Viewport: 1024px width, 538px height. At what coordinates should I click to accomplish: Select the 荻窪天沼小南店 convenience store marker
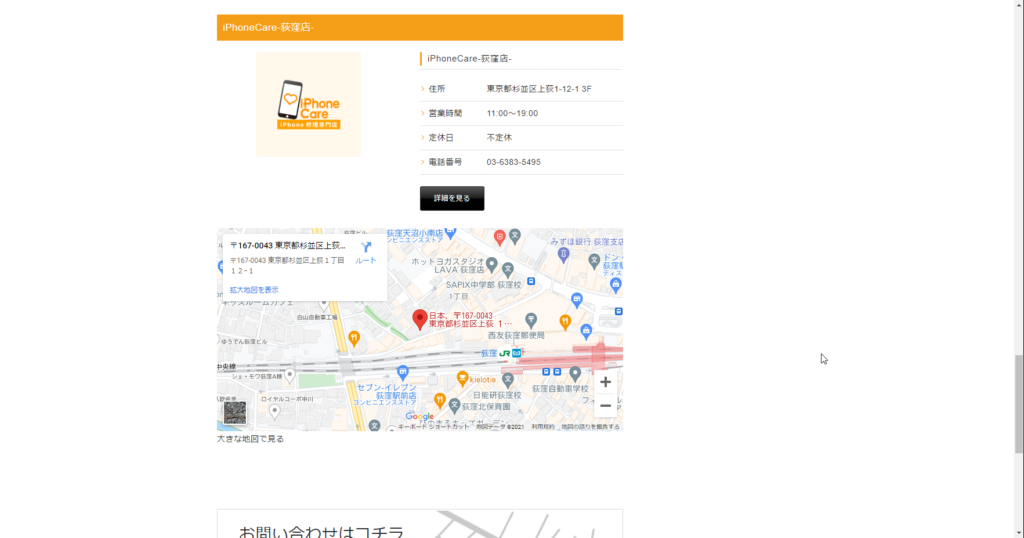450,231
